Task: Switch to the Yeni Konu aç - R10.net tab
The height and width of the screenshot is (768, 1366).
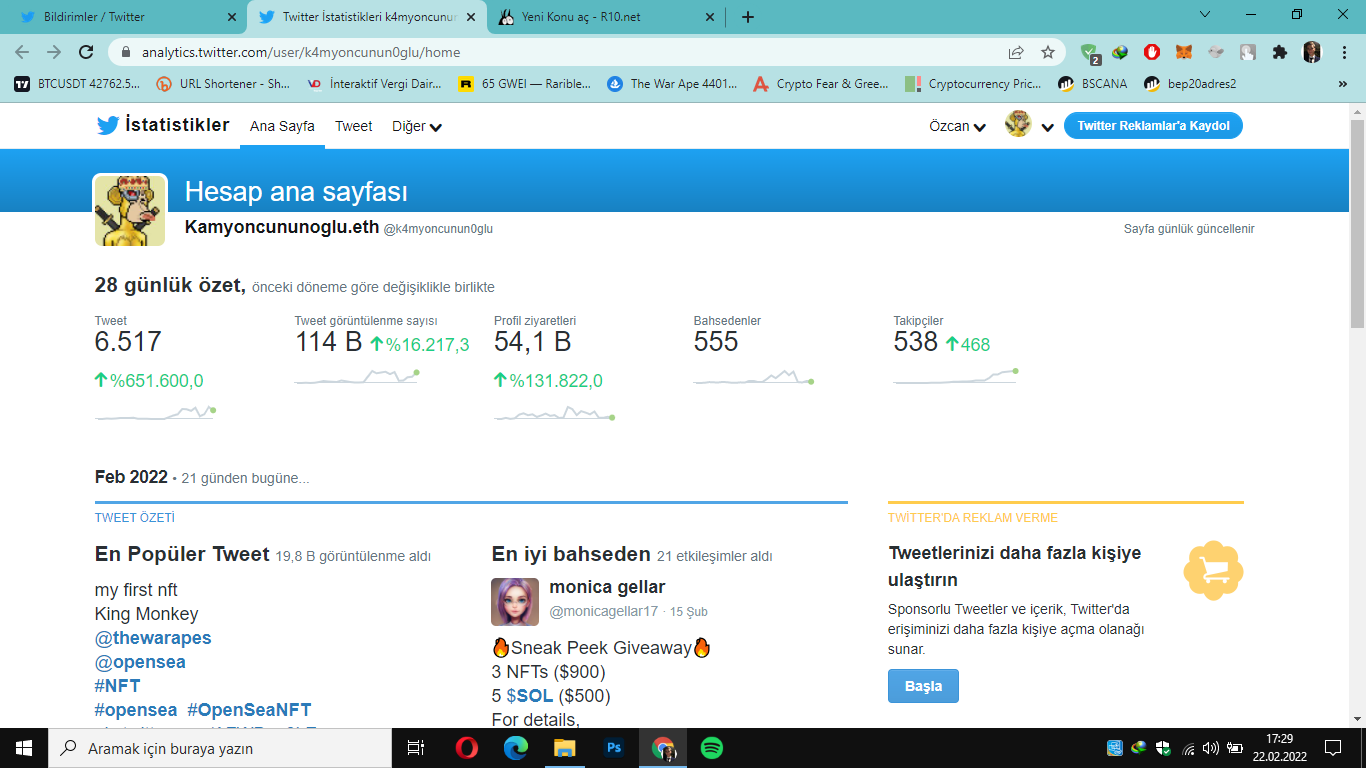Action: pos(604,17)
